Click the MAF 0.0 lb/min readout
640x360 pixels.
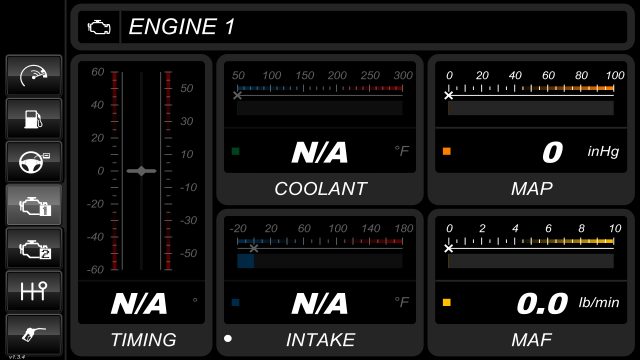tap(568, 304)
